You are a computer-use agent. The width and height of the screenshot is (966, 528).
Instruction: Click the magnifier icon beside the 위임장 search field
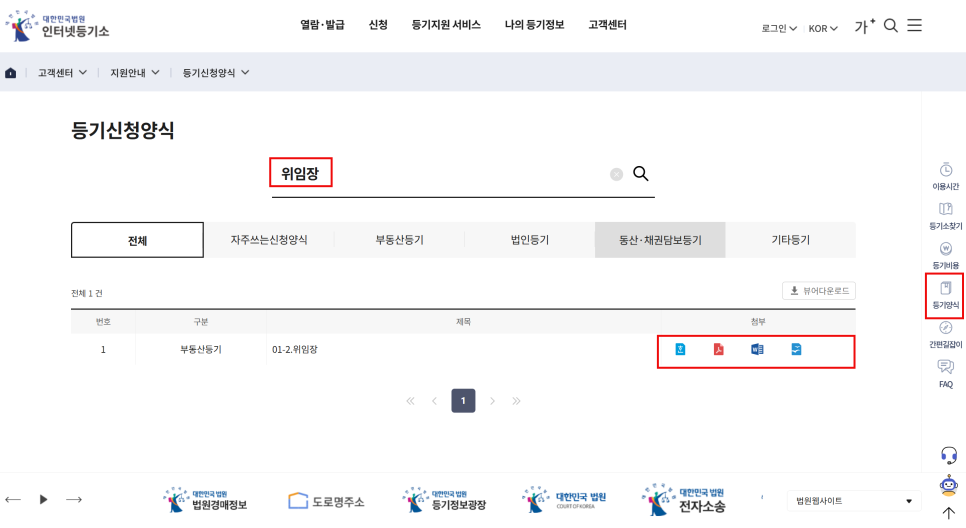pyautogui.click(x=641, y=174)
